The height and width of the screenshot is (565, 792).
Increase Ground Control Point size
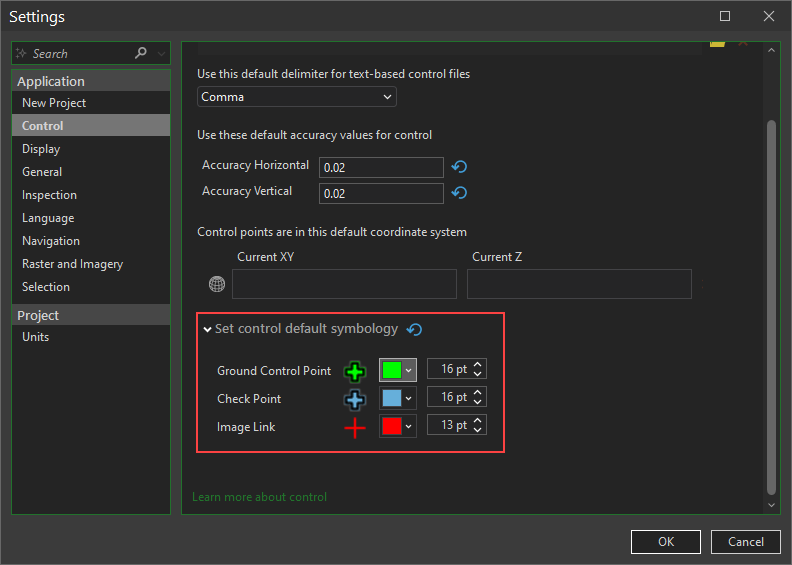478,364
